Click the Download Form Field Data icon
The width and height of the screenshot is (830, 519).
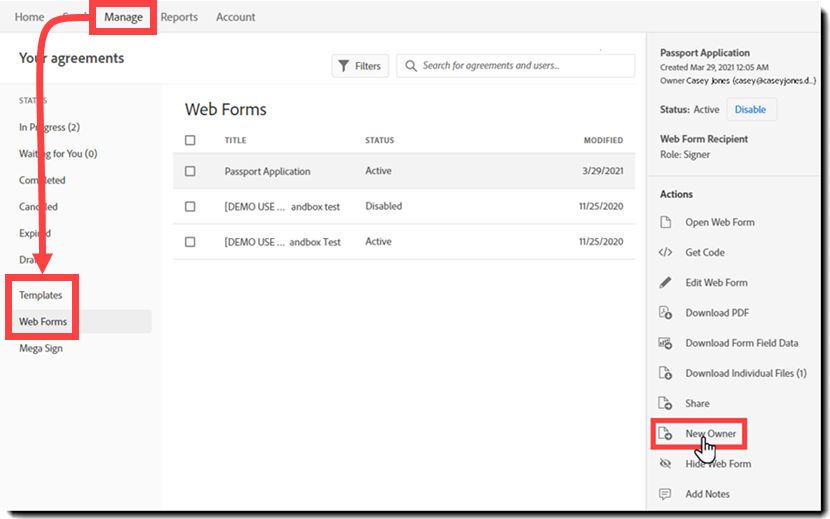tap(665, 343)
